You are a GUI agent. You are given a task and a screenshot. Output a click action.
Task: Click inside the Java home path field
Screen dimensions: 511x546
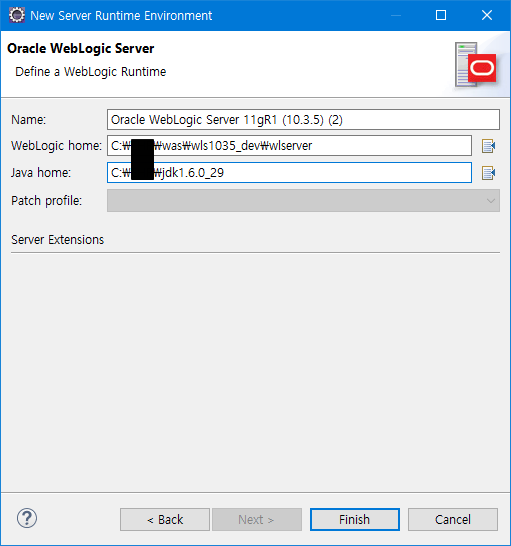coord(289,172)
